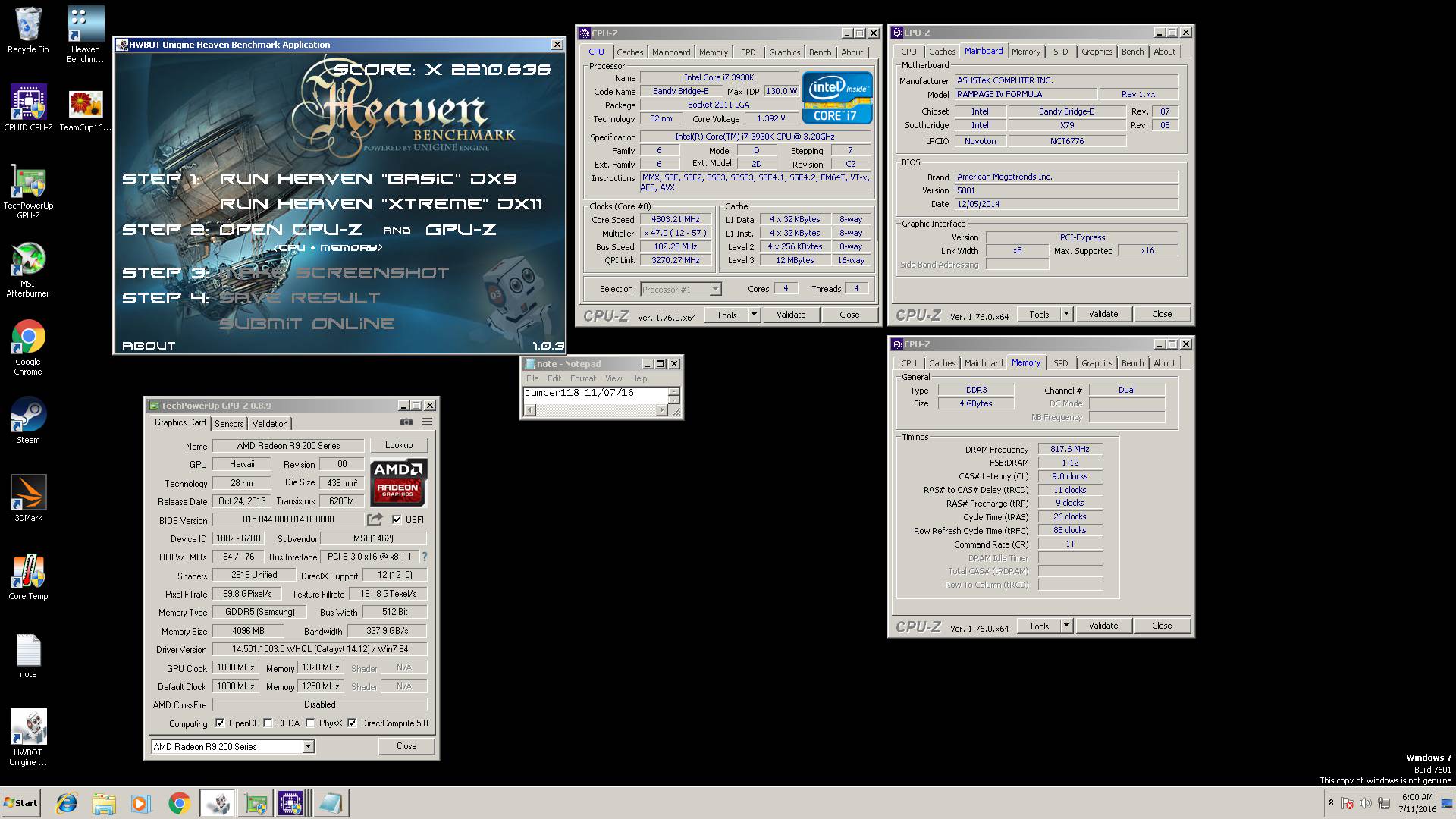This screenshot has height=819, width=1456.
Task: Switch to Notepad taskbar item
Action: (x=330, y=803)
